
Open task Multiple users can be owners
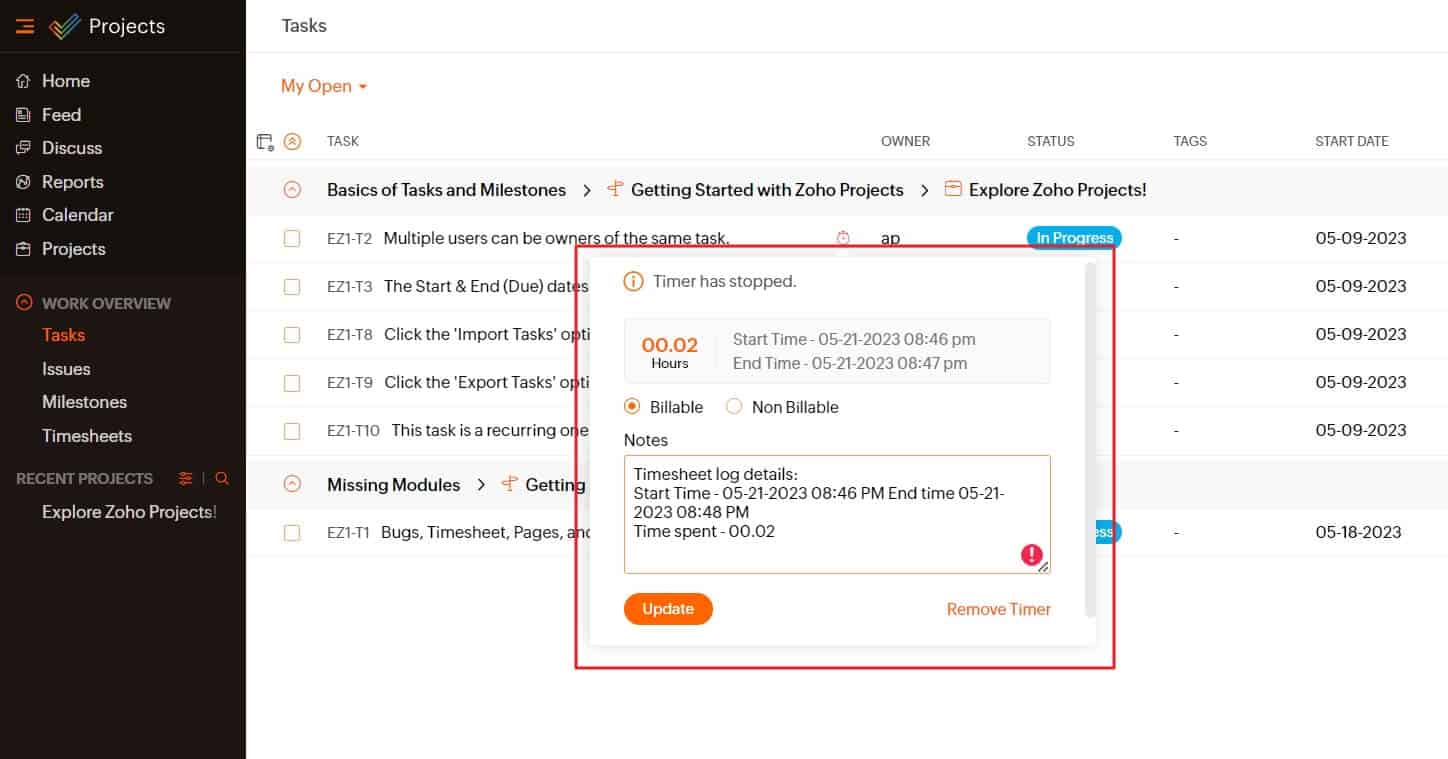[557, 238]
